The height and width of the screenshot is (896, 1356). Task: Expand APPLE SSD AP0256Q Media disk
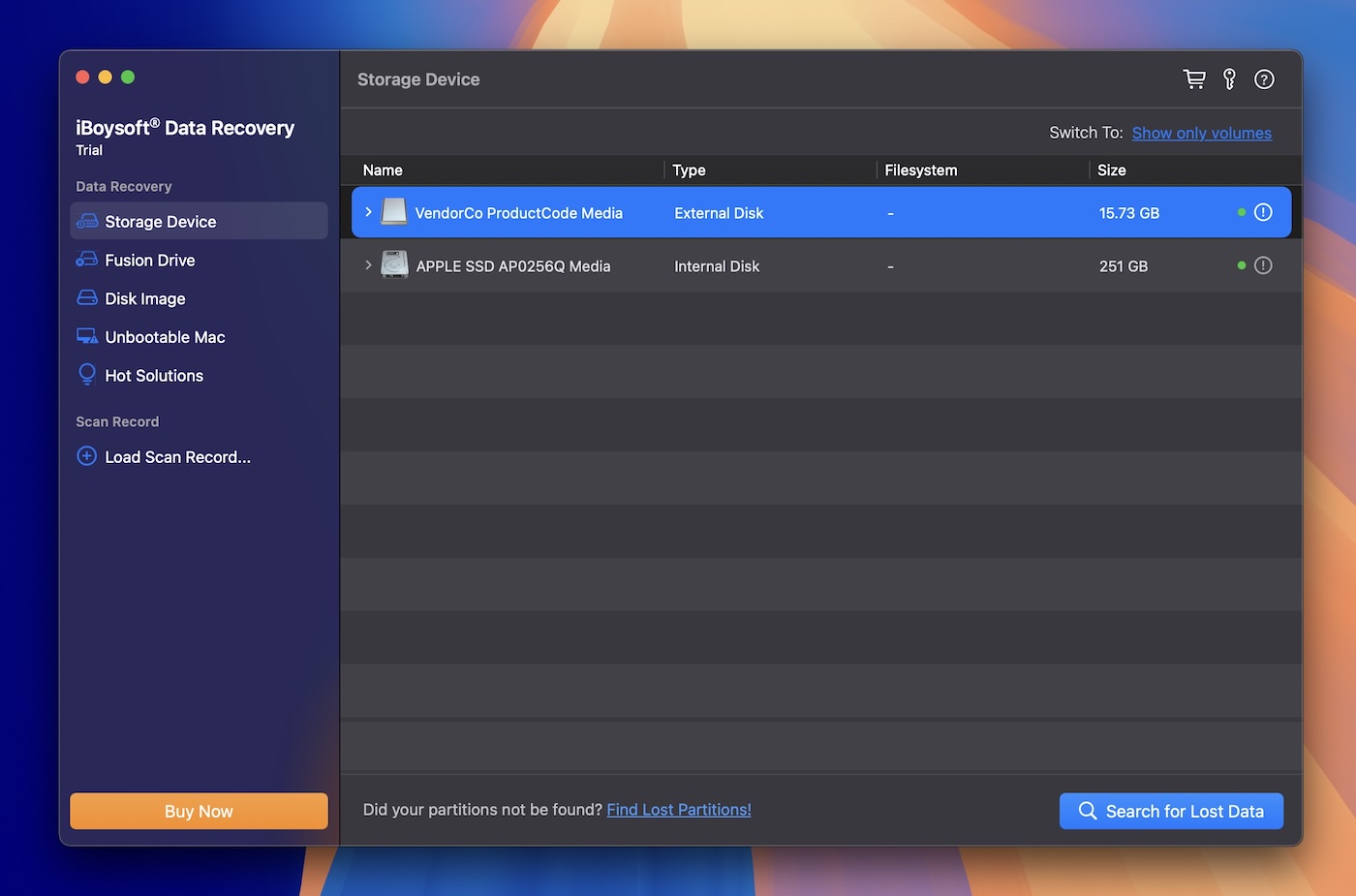click(x=368, y=264)
